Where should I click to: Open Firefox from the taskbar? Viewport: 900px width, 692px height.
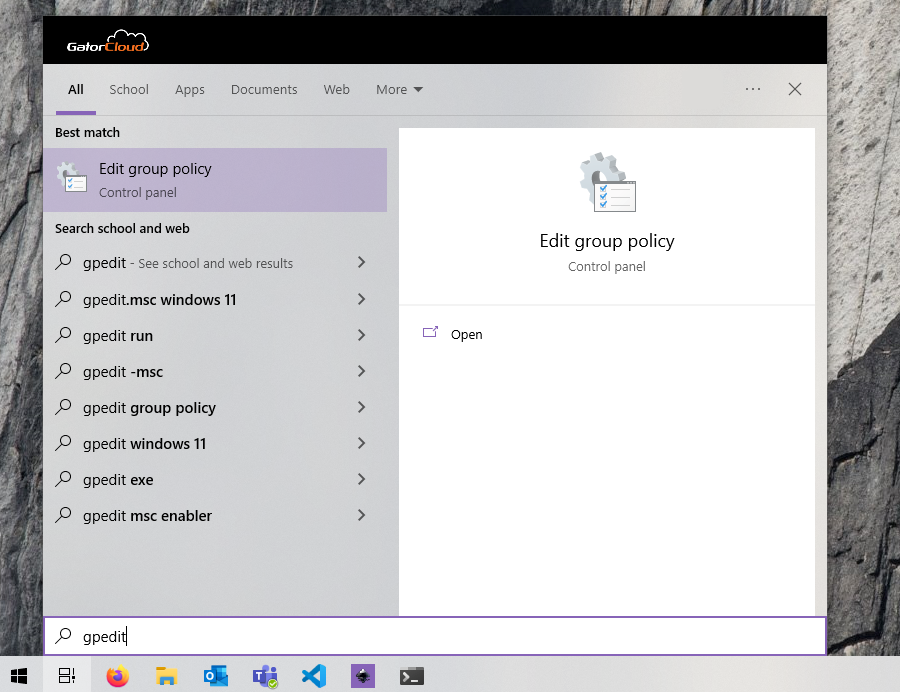click(x=118, y=676)
